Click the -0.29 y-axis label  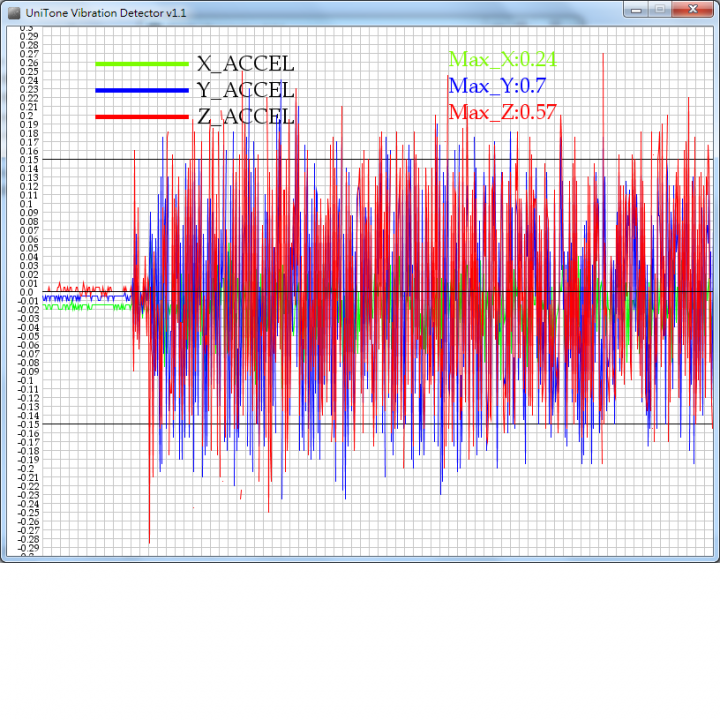point(28,548)
